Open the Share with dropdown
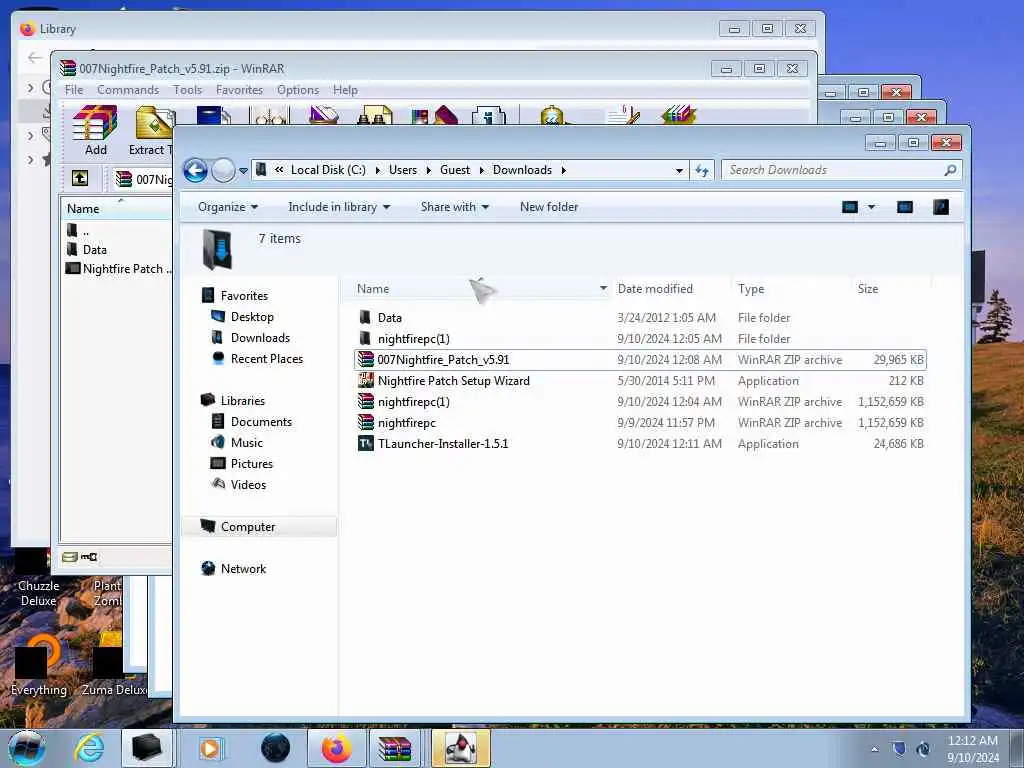Viewport: 1024px width, 768px height. coord(455,207)
